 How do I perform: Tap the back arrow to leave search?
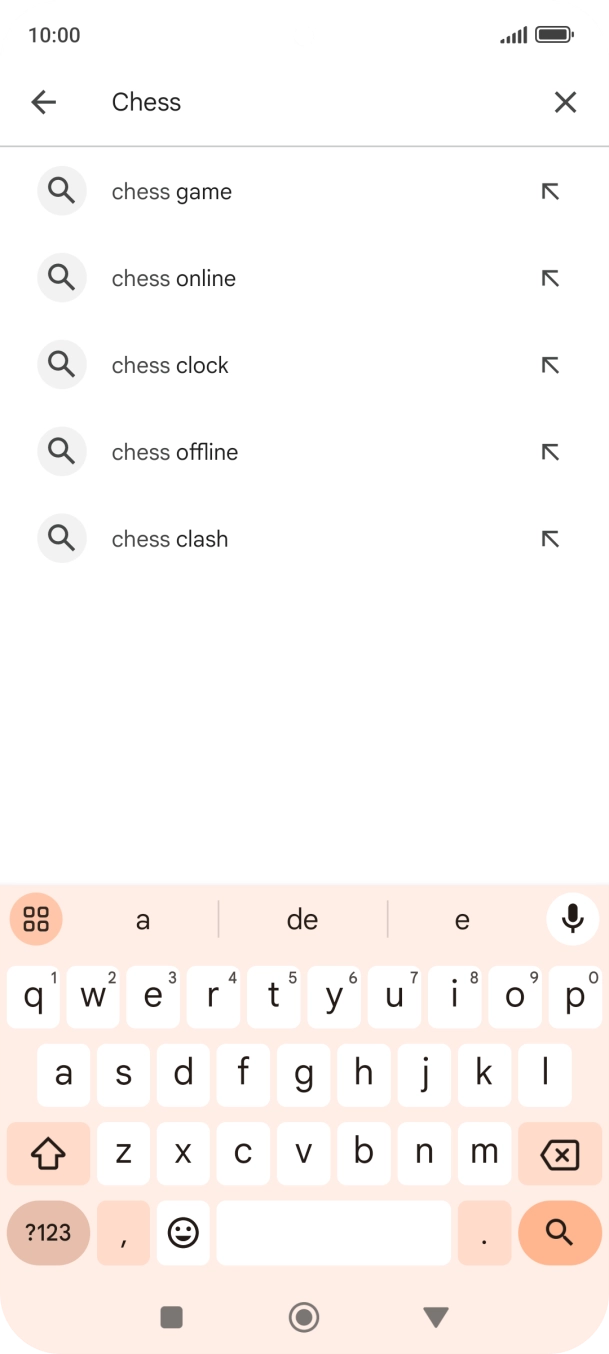43,102
